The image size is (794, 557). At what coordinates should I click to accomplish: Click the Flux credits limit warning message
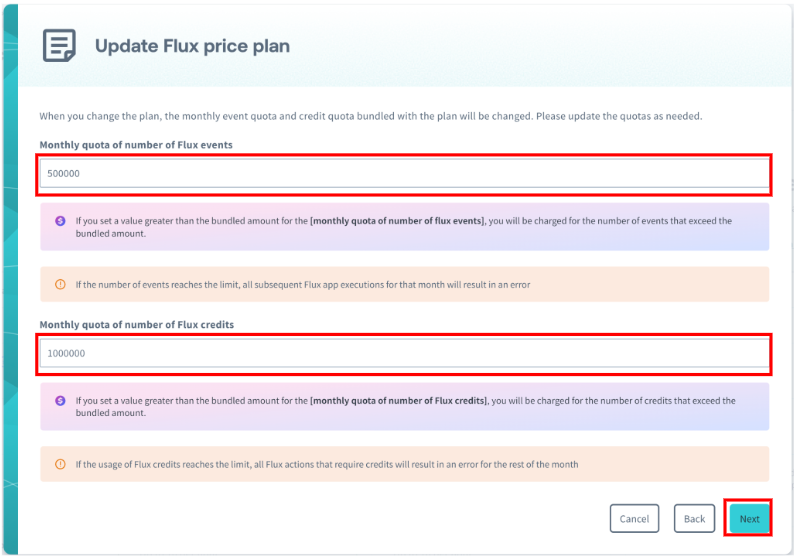(x=326, y=464)
